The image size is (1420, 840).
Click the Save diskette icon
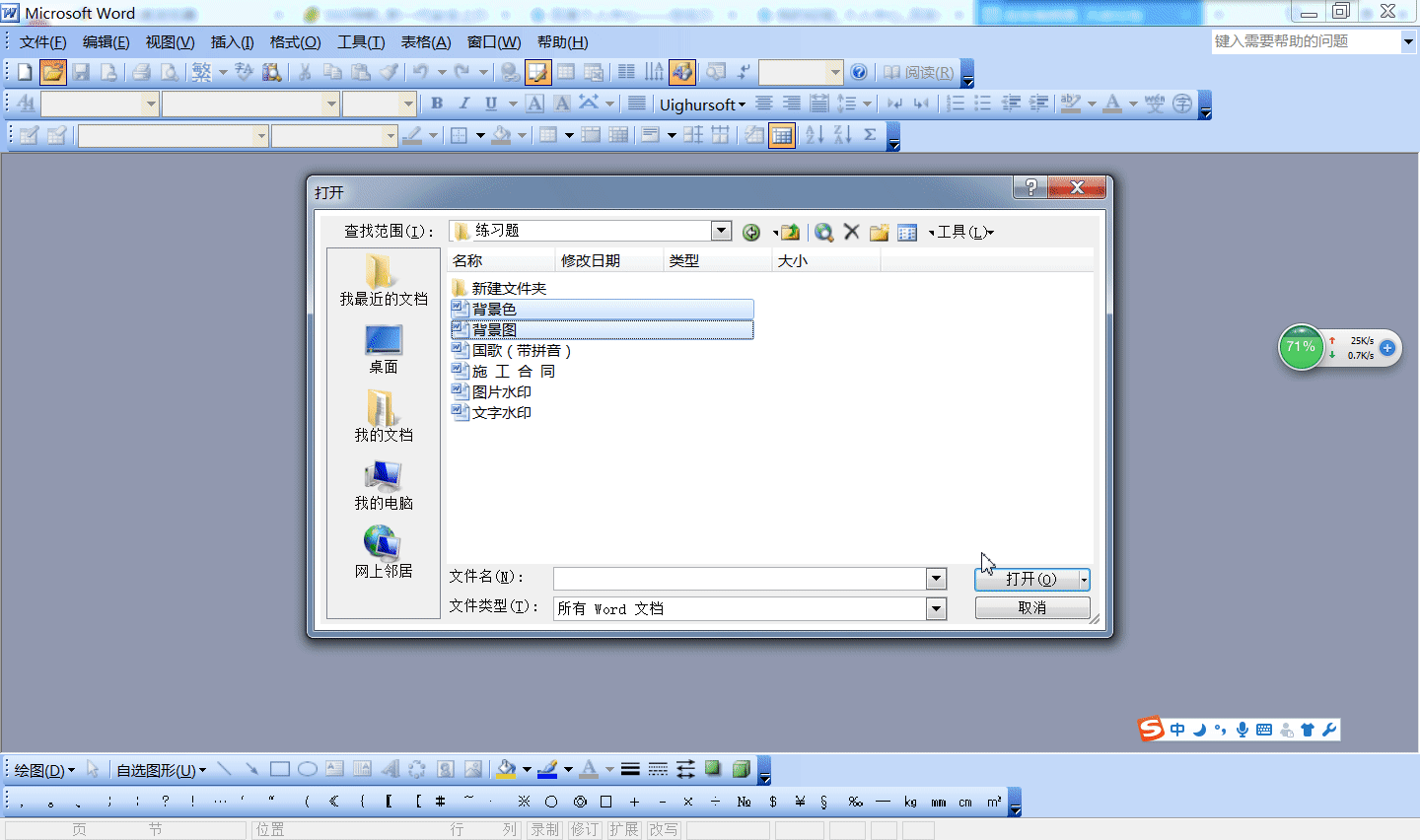(81, 72)
